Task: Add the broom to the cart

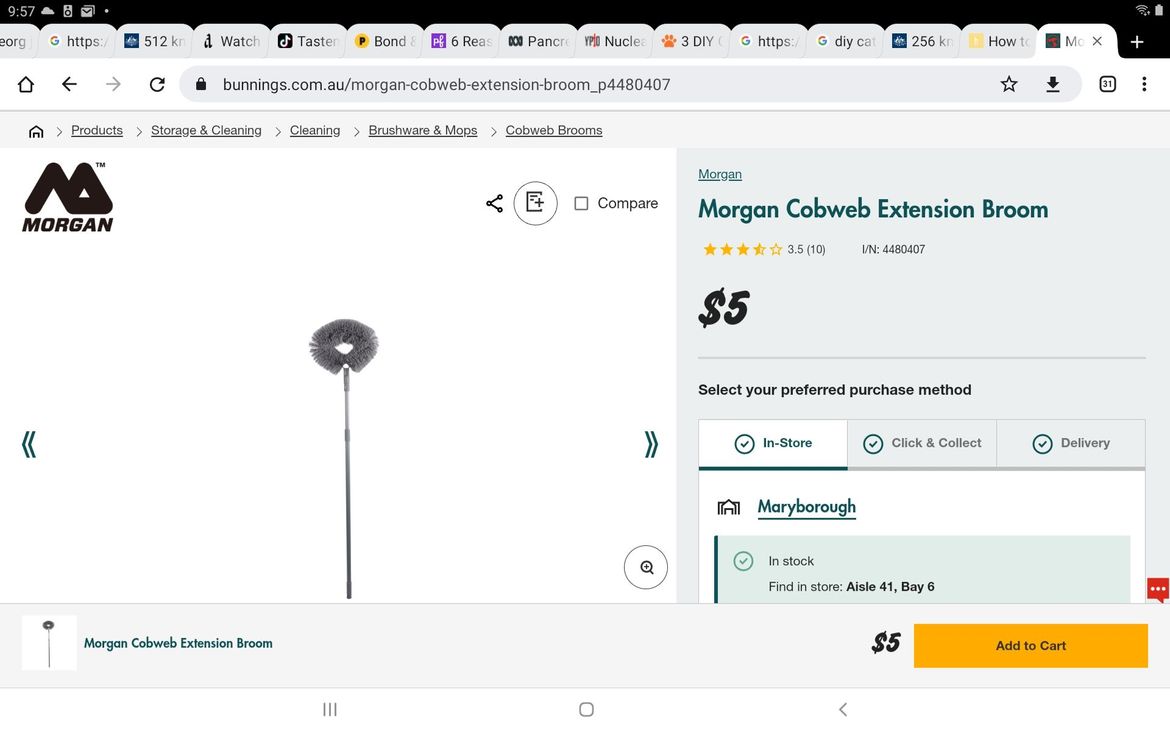Action: click(x=1030, y=645)
